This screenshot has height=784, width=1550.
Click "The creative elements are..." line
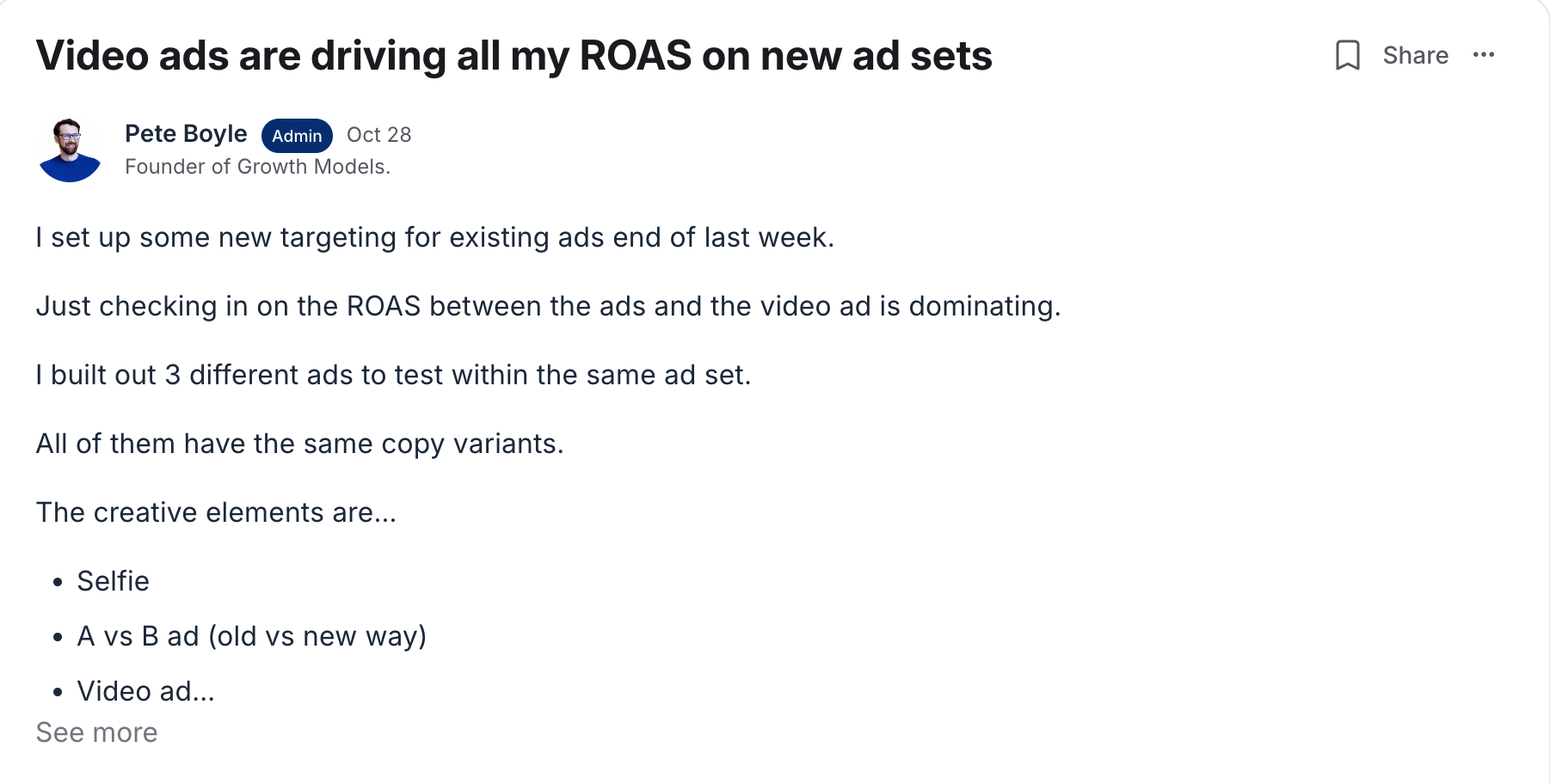[216, 512]
